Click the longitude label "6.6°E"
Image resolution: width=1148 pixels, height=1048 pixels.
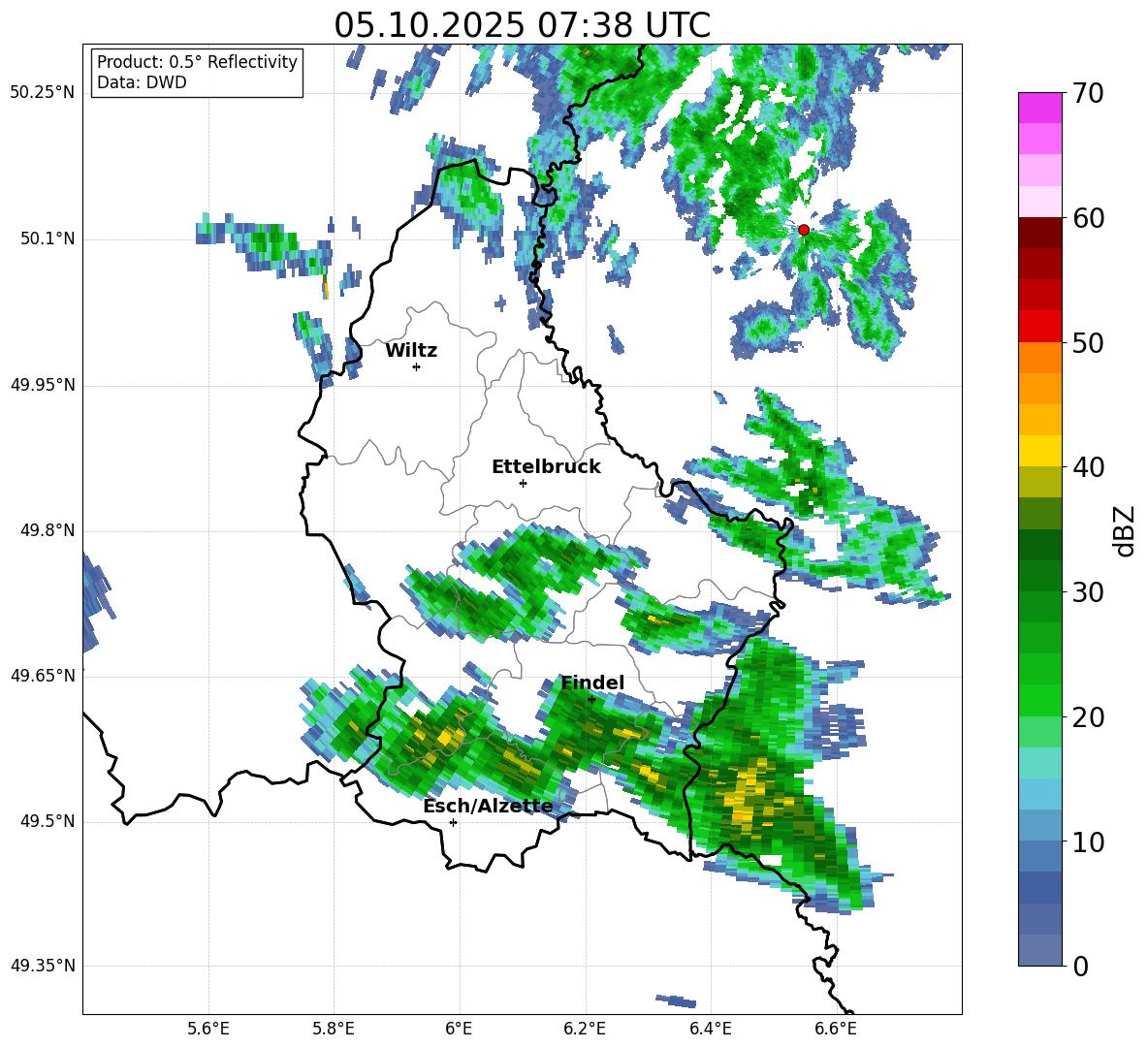tap(836, 1029)
